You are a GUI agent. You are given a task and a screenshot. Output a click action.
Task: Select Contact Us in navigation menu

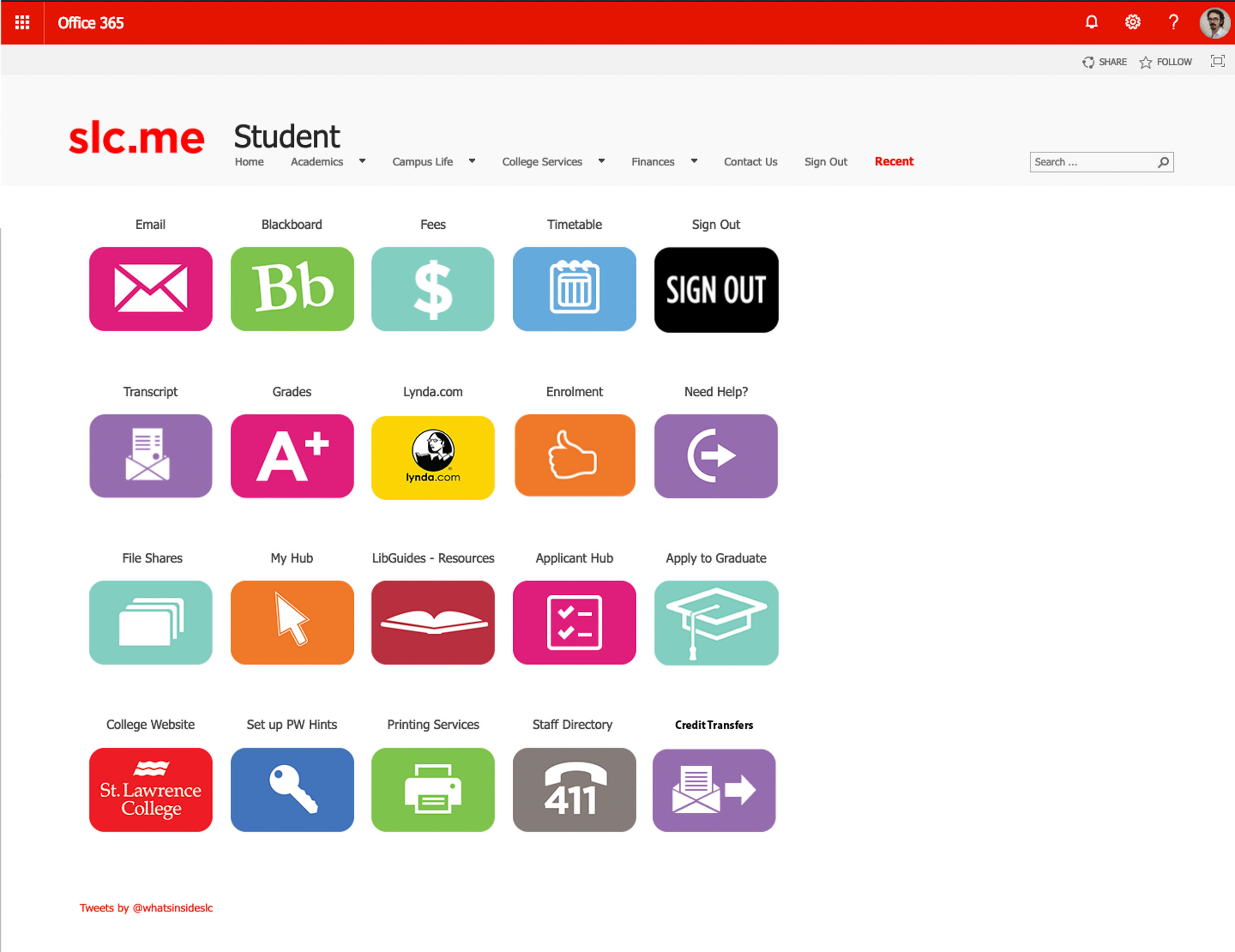pyautogui.click(x=750, y=162)
